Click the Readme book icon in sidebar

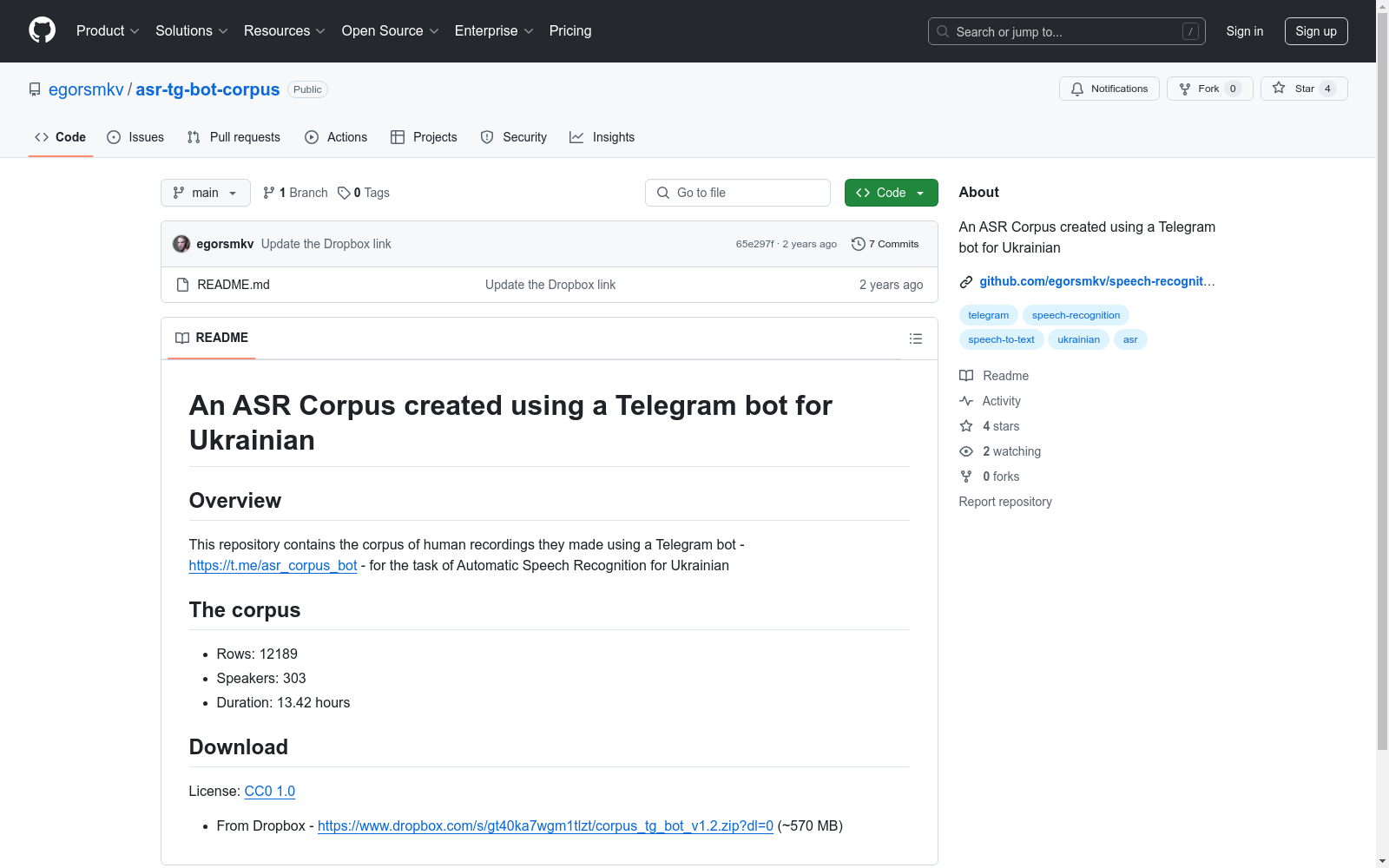[966, 376]
